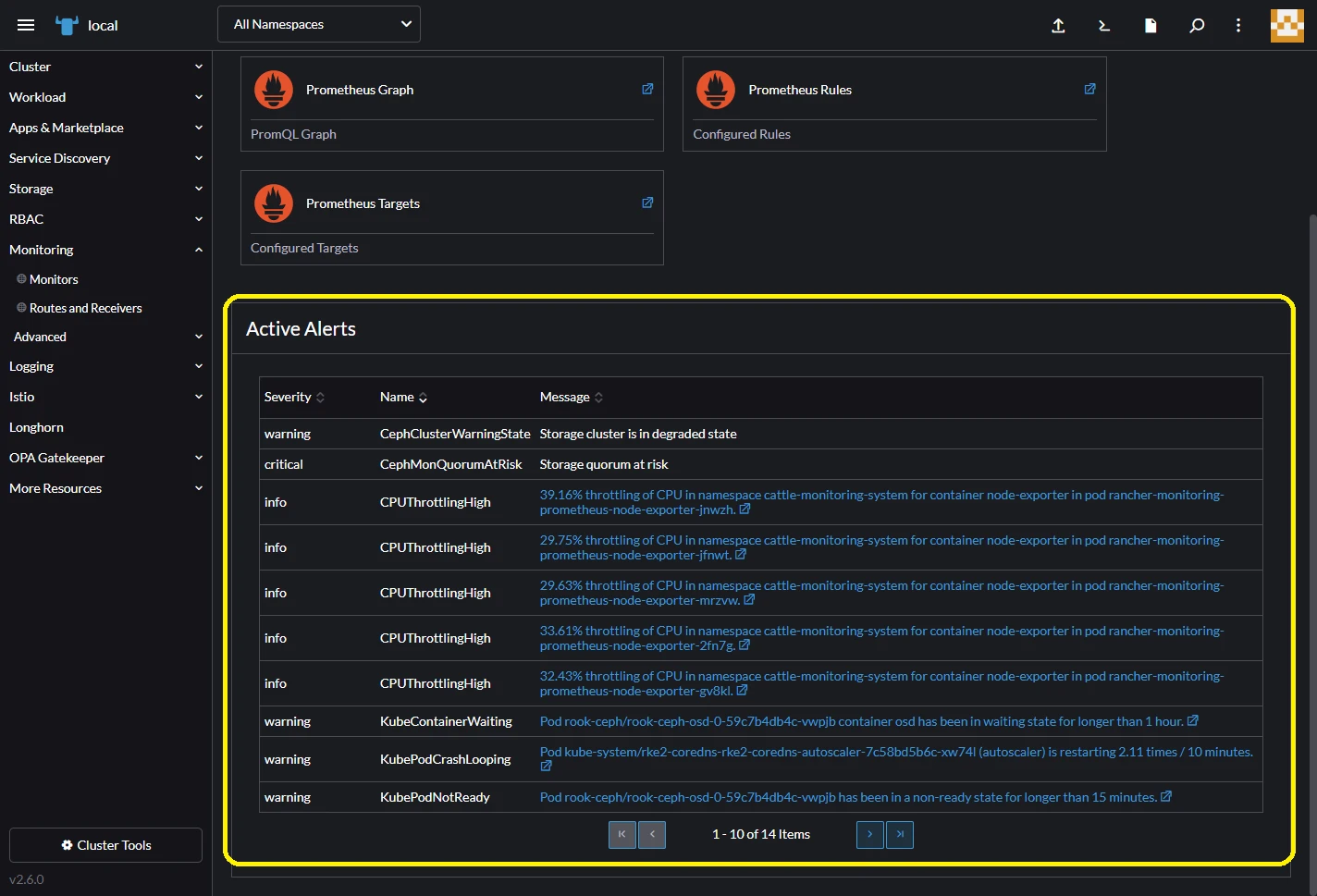
Task: Open Prometheus Graph external link icon
Action: [x=647, y=89]
